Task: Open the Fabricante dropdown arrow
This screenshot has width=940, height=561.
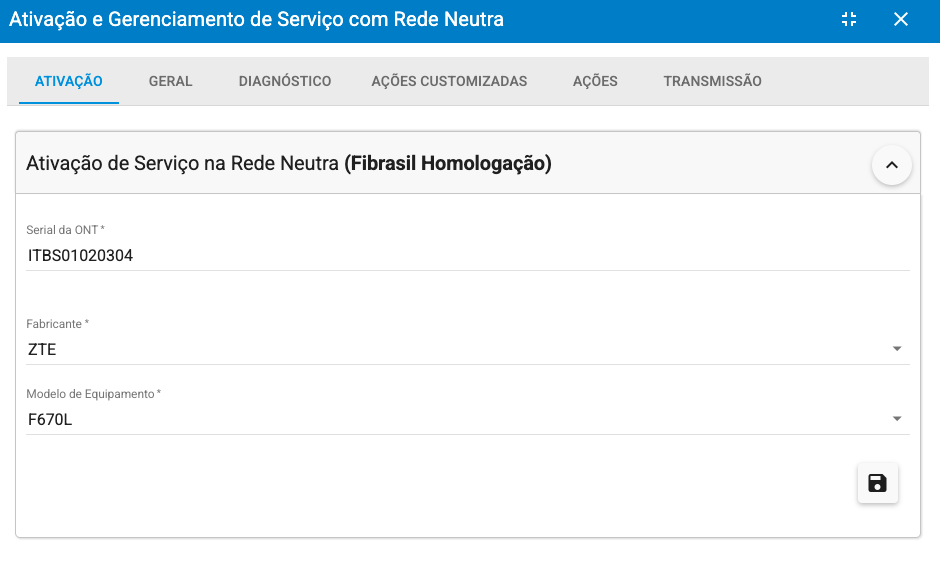Action: pos(897,349)
